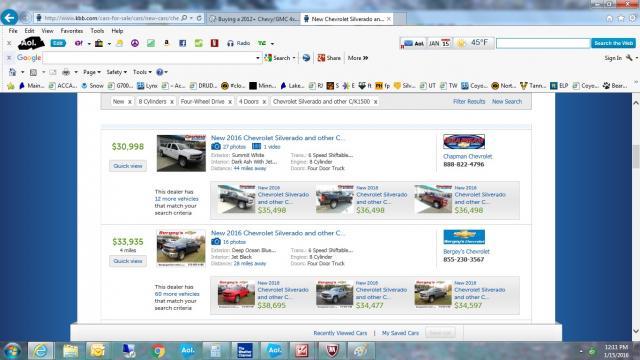The width and height of the screenshot is (640, 360).
Task: Open Google Chrome from the taskbar
Action: 158,351
